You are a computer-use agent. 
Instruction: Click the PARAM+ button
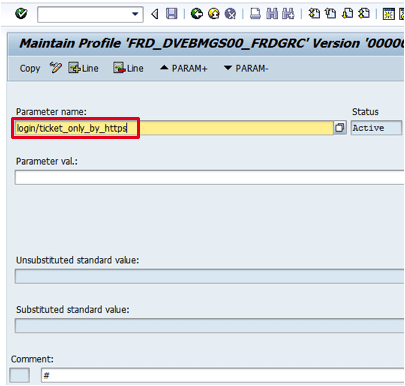point(184,68)
